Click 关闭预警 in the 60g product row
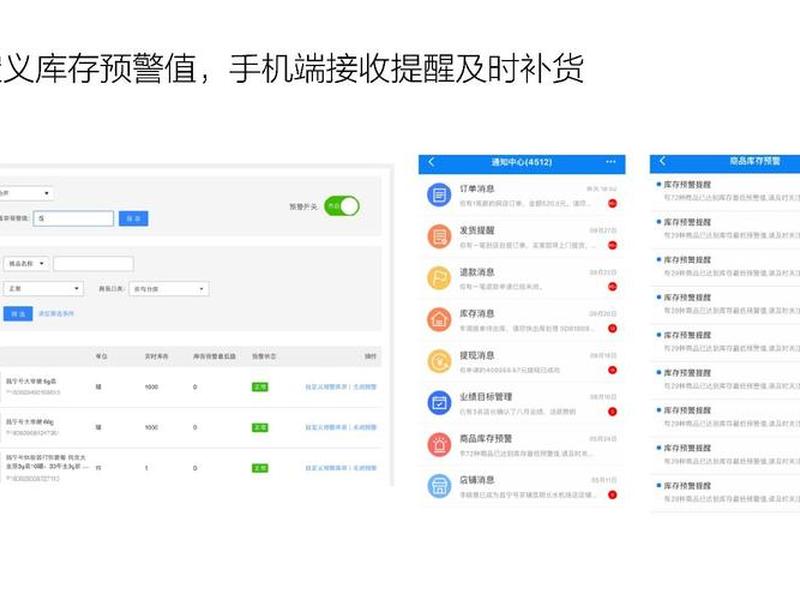The height and width of the screenshot is (600, 800). coord(365,428)
